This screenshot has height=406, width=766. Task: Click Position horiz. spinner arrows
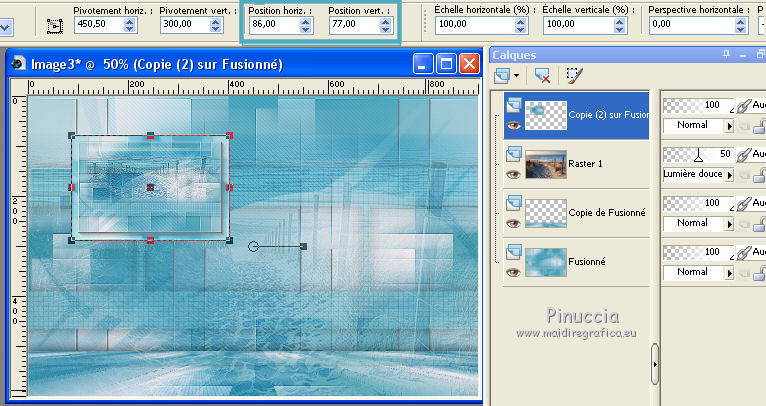pyautogui.click(x=305, y=25)
